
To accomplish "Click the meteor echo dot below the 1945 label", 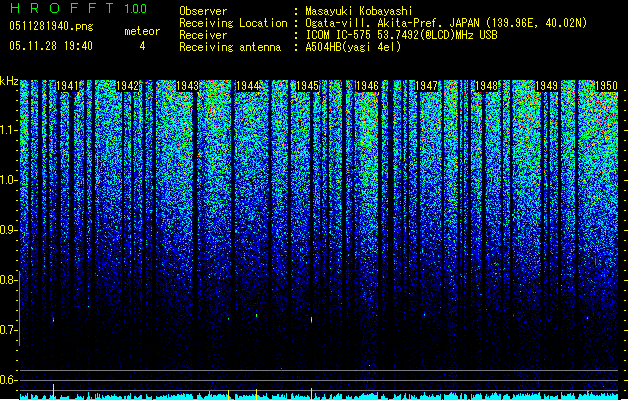I will [311, 319].
